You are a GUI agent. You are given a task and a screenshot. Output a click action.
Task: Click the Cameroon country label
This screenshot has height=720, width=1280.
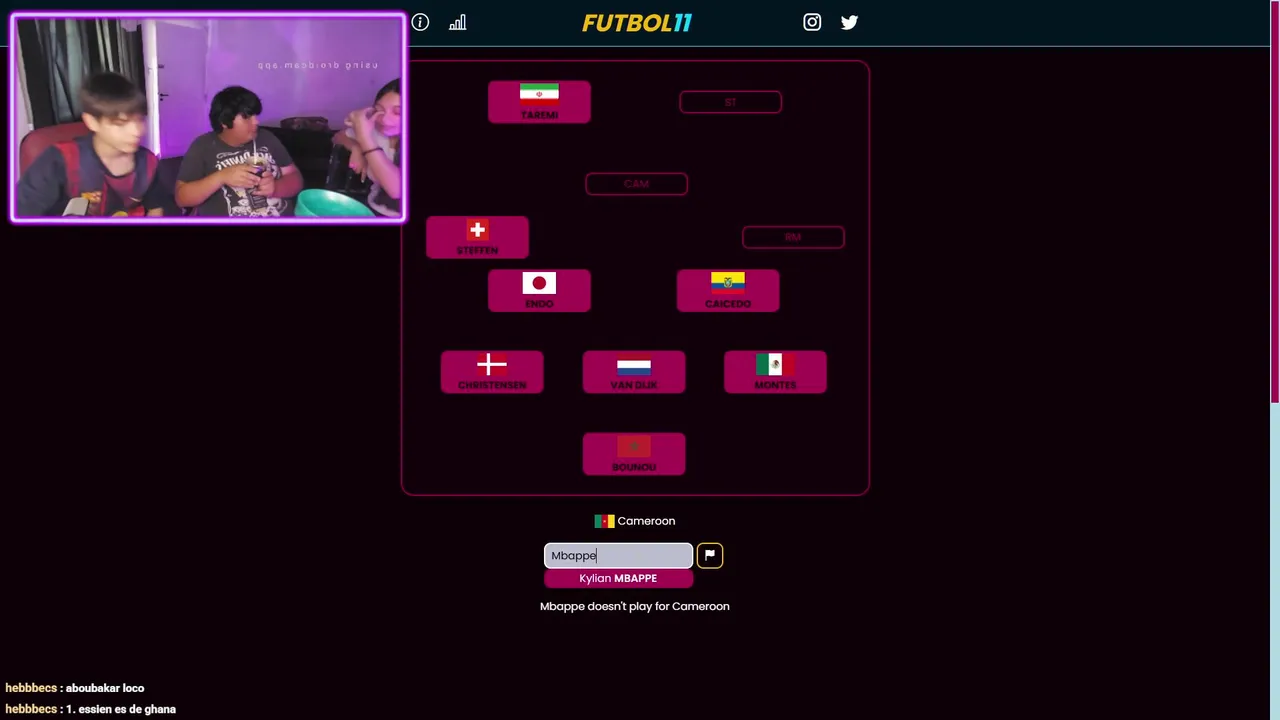[646, 521]
